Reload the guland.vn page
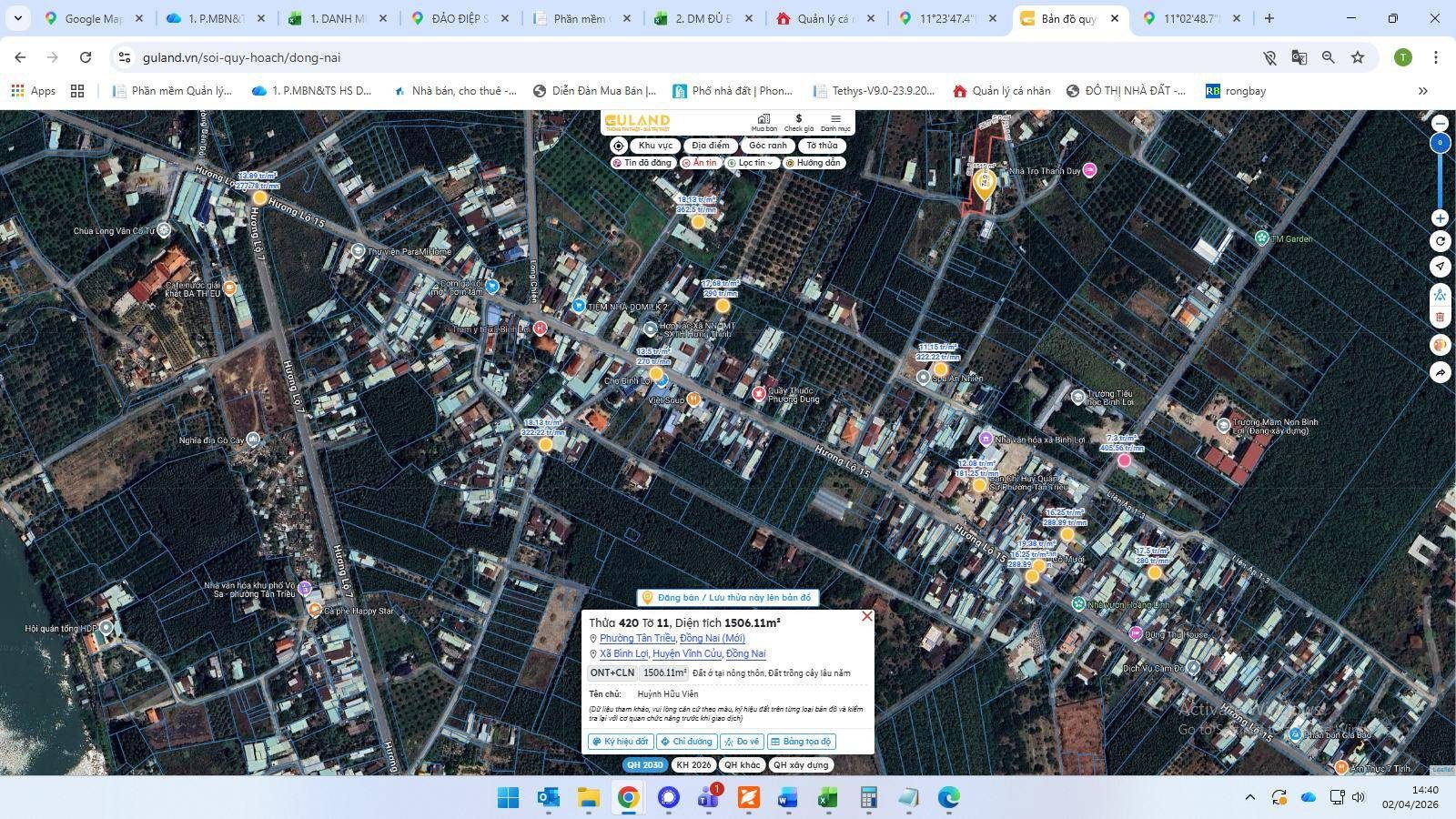1456x819 pixels. click(x=86, y=57)
